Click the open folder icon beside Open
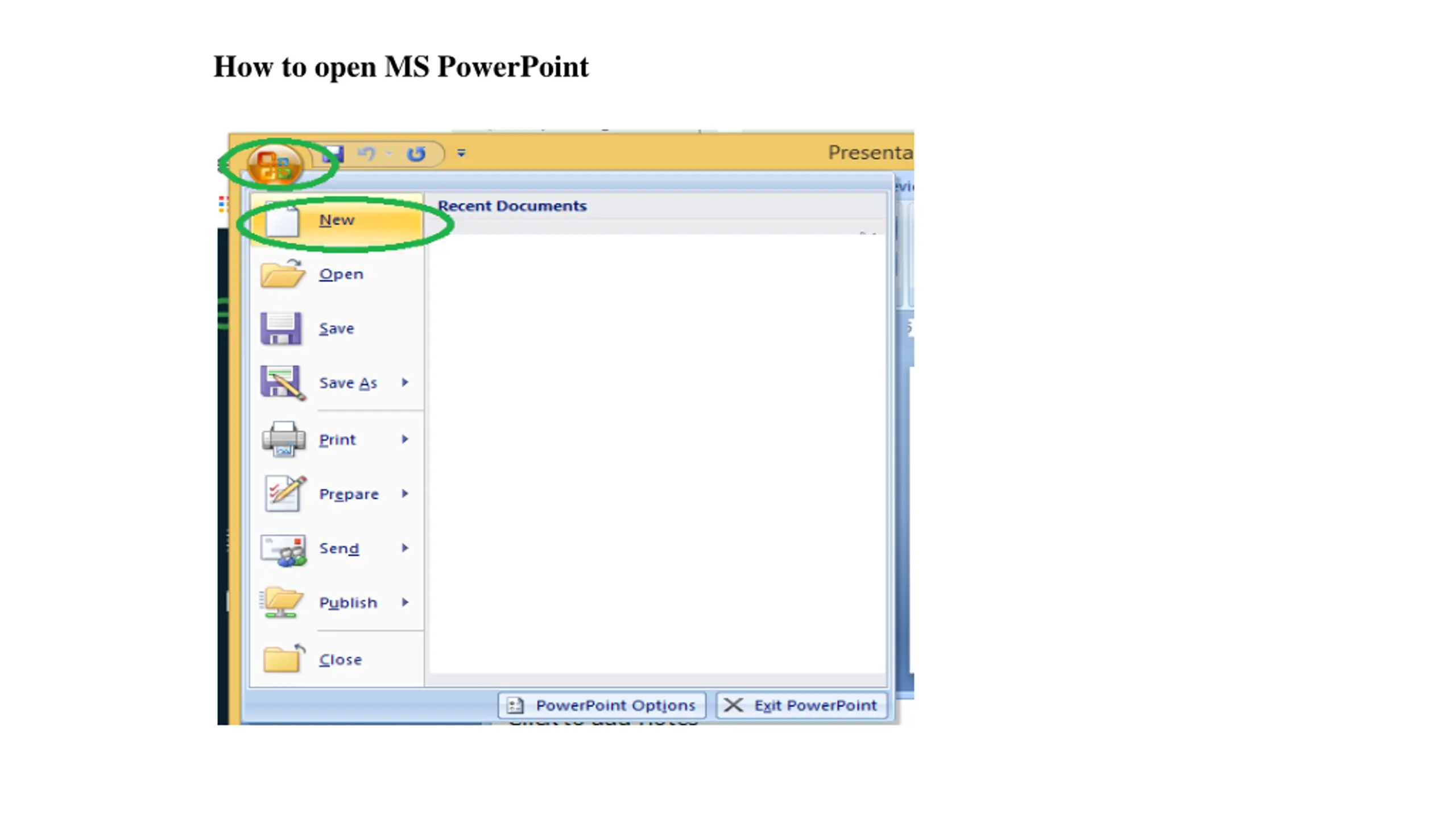This screenshot has width=1456, height=819. pyautogui.click(x=282, y=274)
